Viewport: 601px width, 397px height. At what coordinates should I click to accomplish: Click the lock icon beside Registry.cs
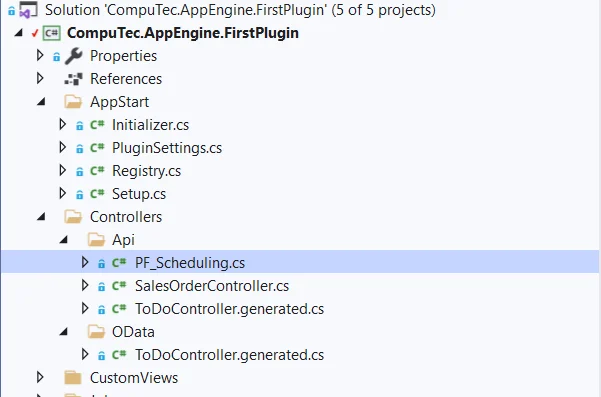pos(79,172)
